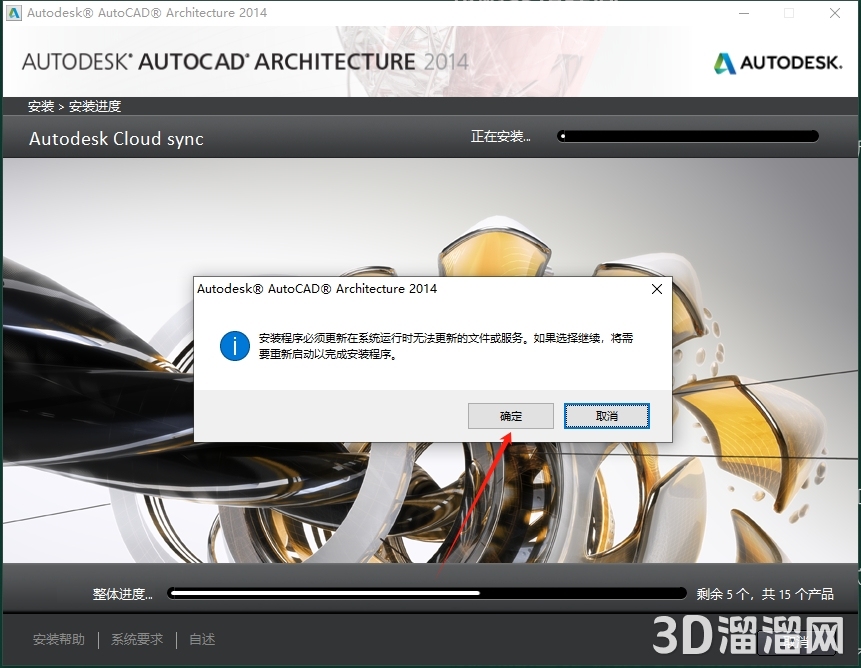Image resolution: width=861 pixels, height=668 pixels.
Task: Click 安装 in the breadcrumb navigation
Action: coord(40,106)
